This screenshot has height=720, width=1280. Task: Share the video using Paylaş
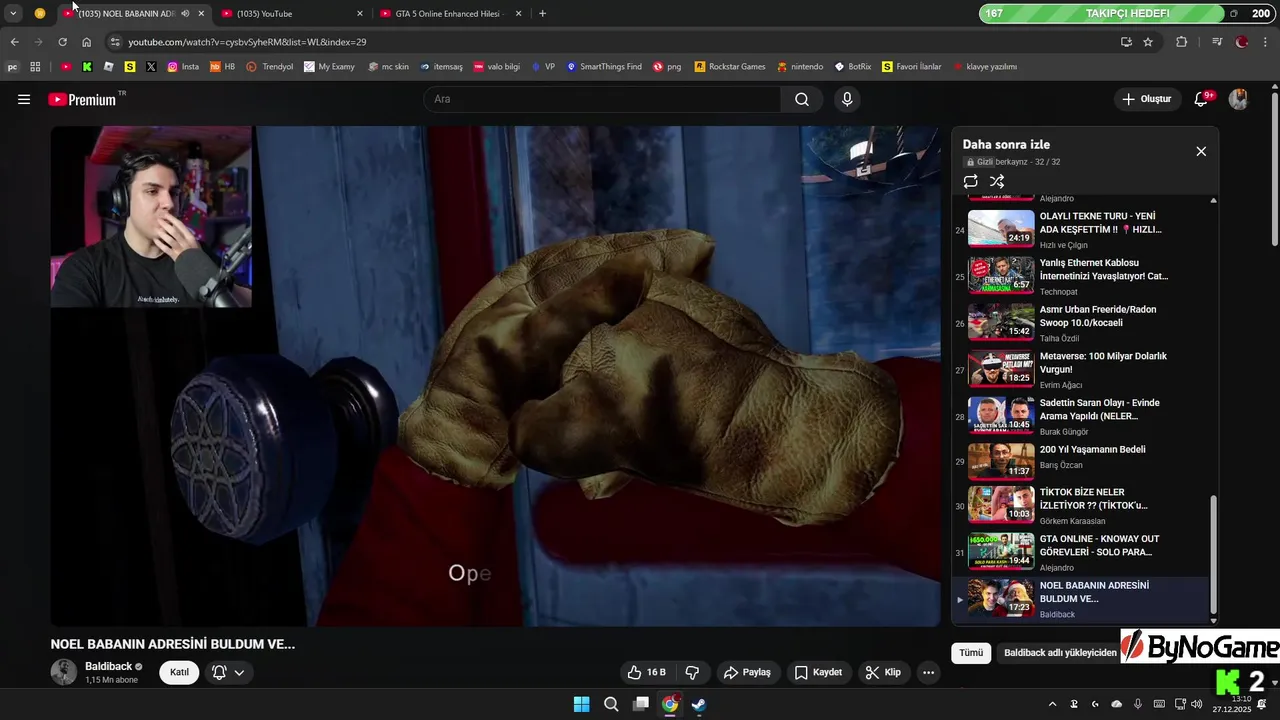tap(747, 672)
